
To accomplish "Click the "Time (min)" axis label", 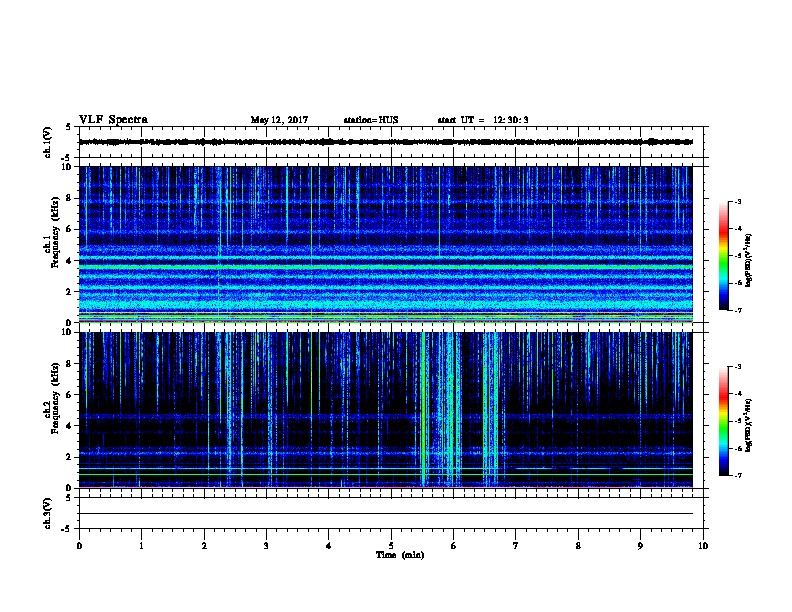I will point(400,555).
